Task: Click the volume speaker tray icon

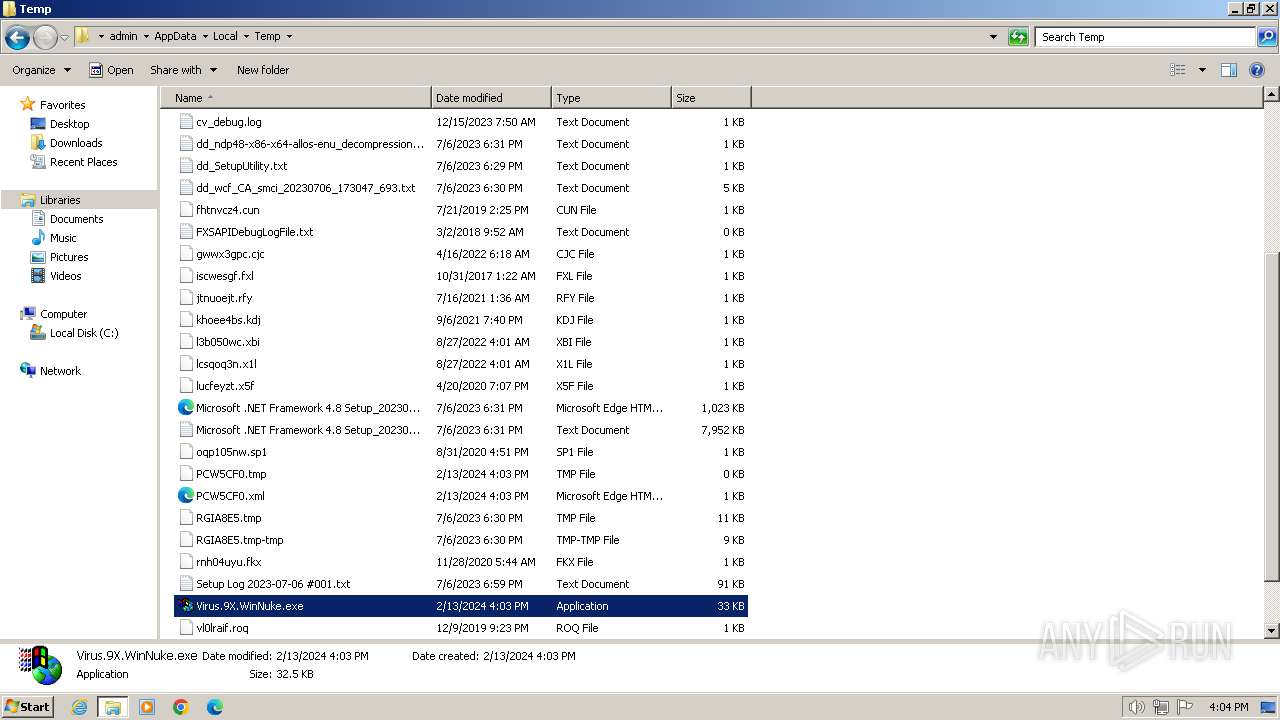Action: (x=1136, y=707)
